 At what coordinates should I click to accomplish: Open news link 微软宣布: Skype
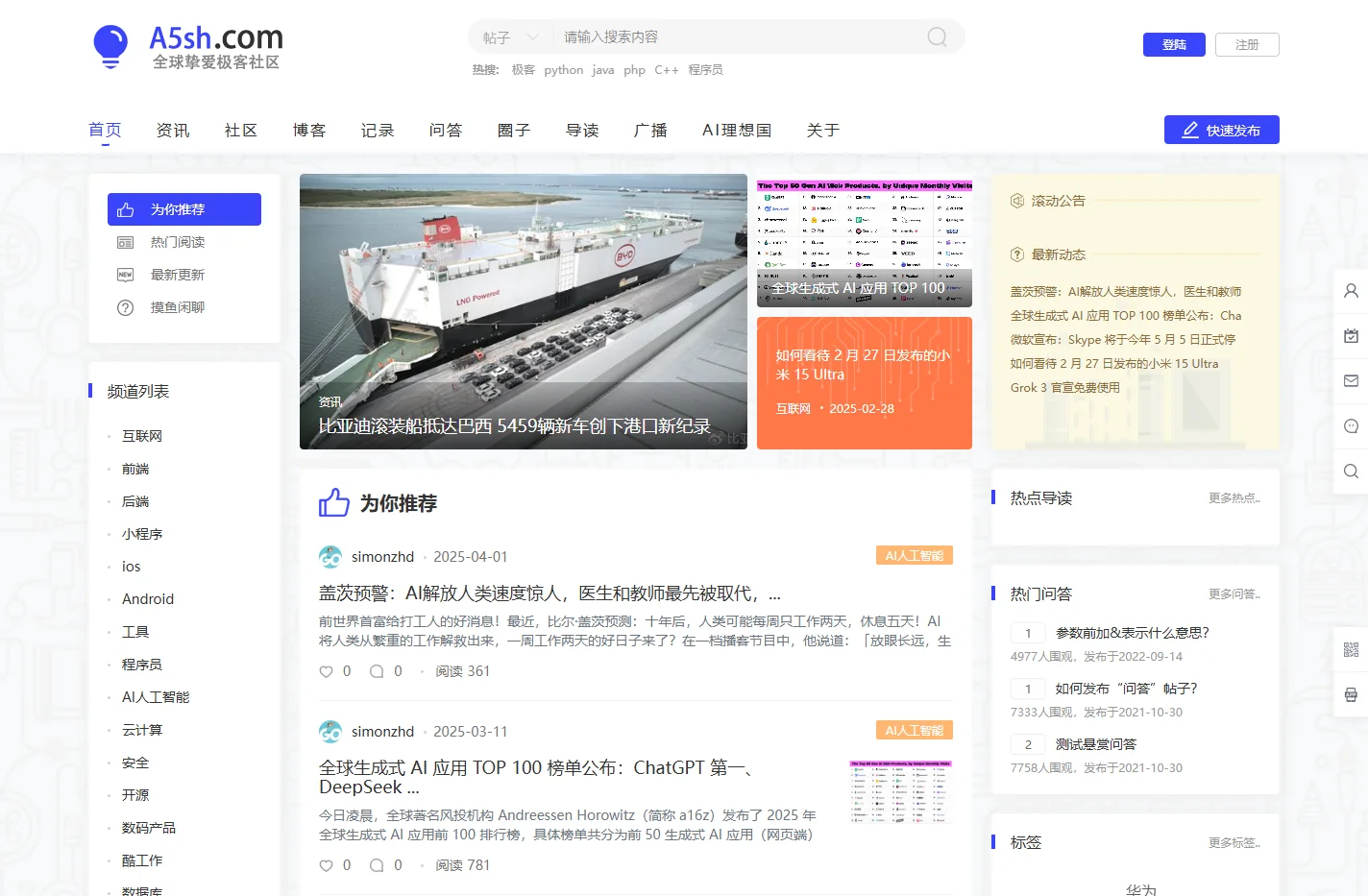point(1123,340)
